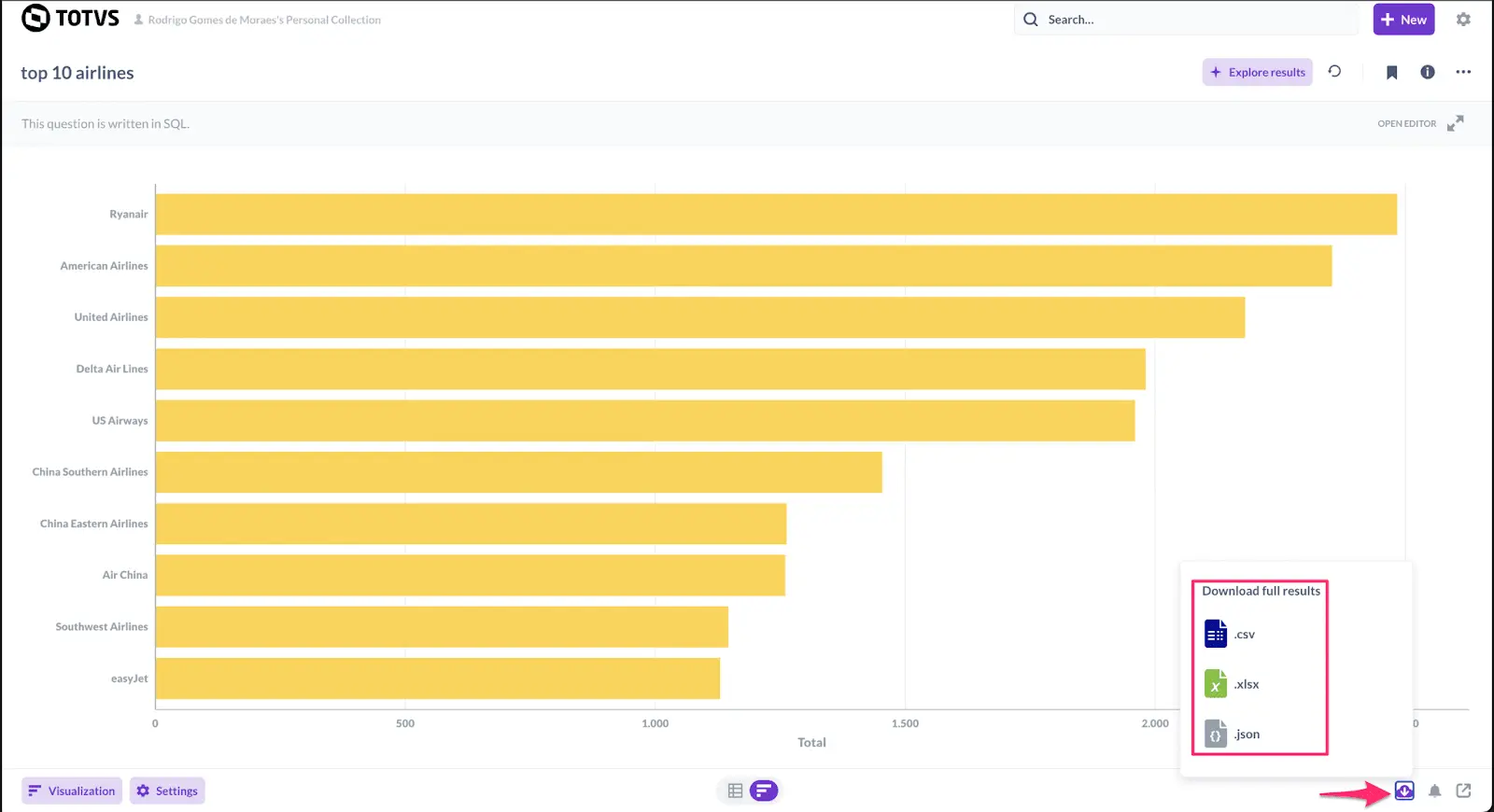The width and height of the screenshot is (1494, 812).
Task: Open the alerts bell icon
Action: (x=1435, y=791)
